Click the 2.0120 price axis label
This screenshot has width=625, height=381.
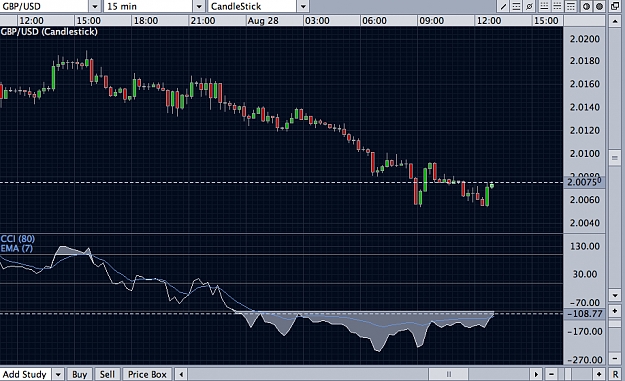[x=585, y=130]
